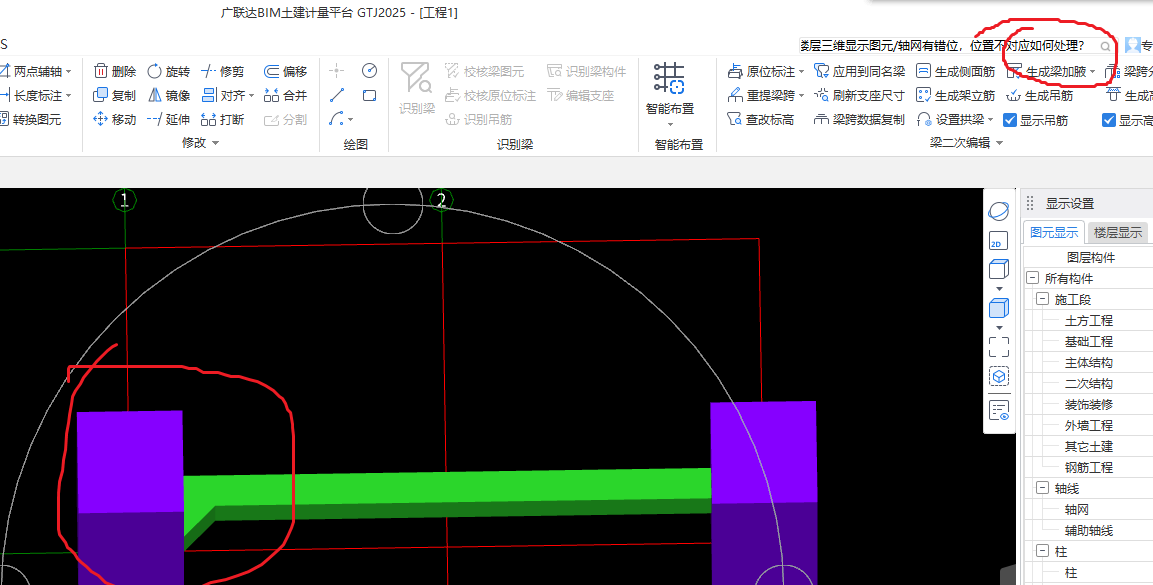Select 土方工程 in the layer tree
Image resolution: width=1153 pixels, height=585 pixels.
pos(1088,320)
